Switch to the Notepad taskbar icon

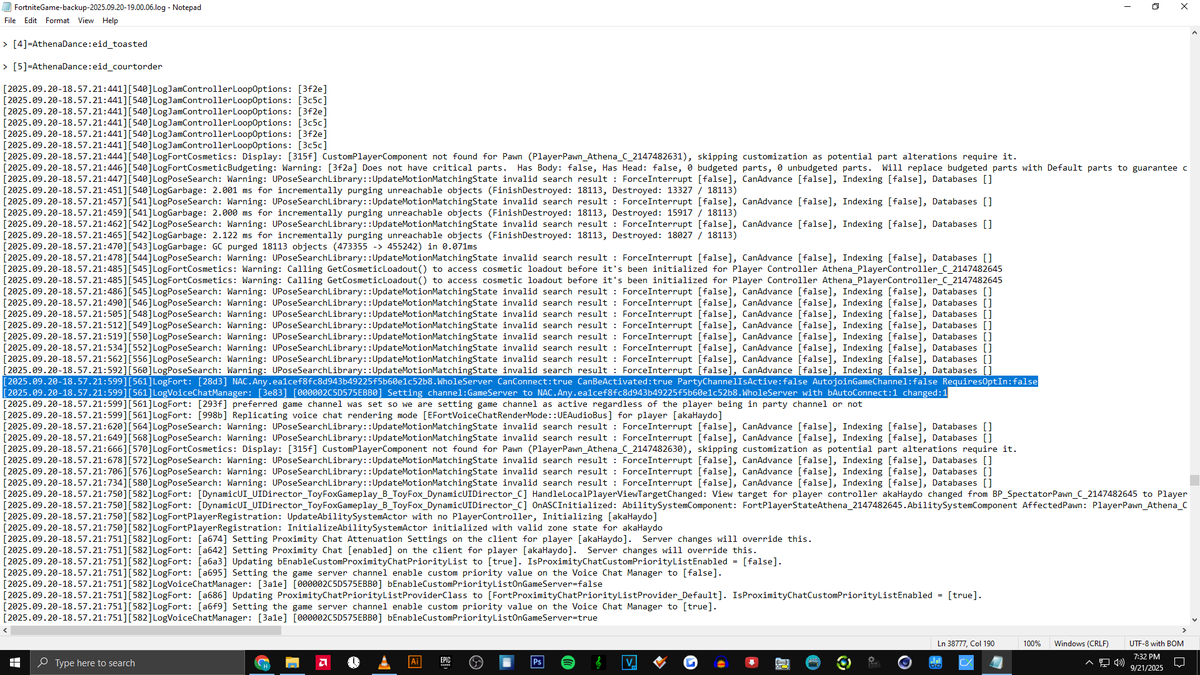(996, 662)
